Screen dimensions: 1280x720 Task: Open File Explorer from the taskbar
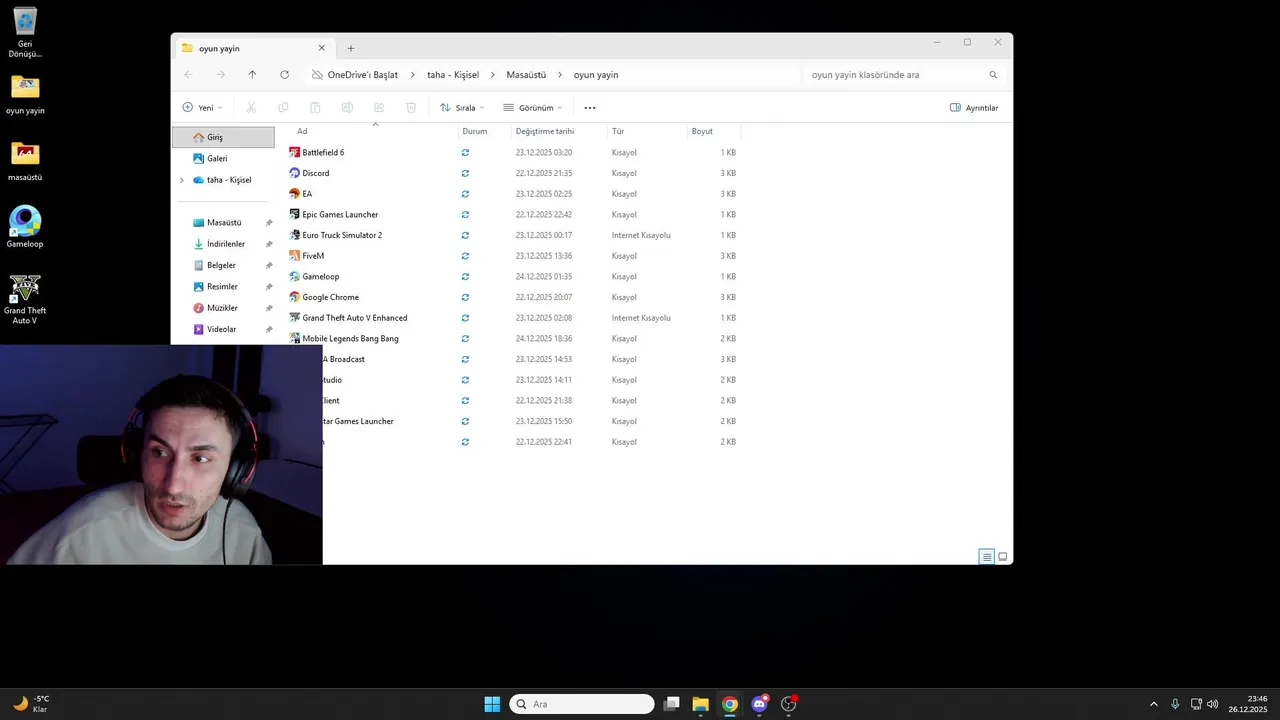(x=700, y=704)
